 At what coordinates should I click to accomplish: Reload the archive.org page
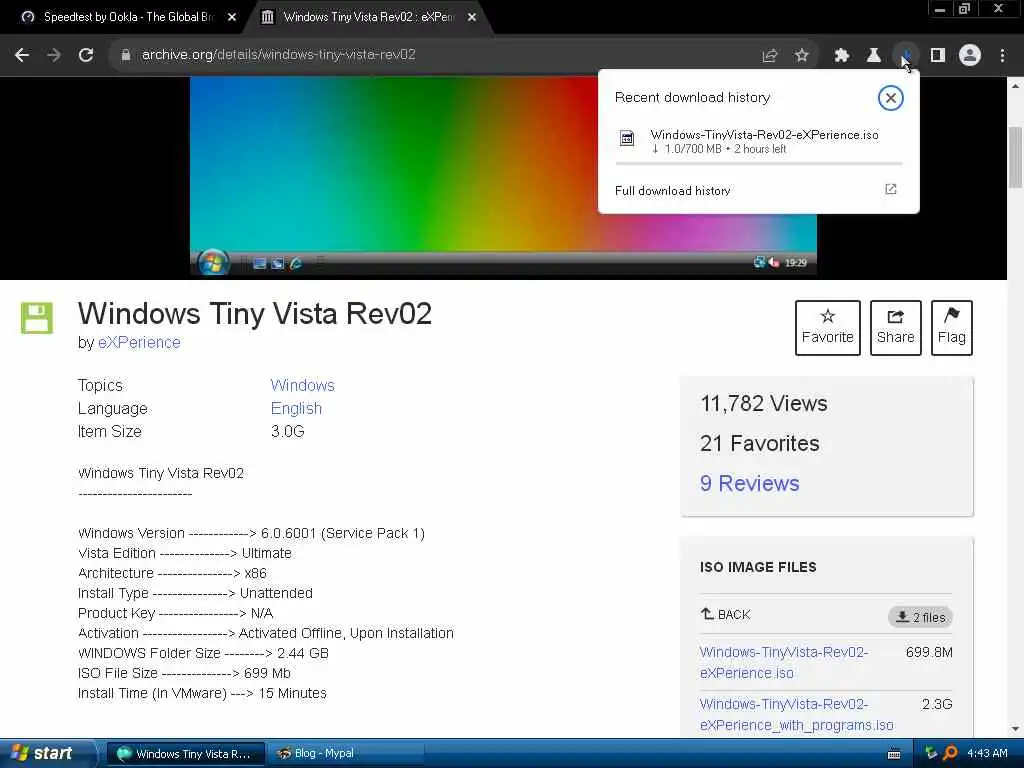(x=86, y=55)
